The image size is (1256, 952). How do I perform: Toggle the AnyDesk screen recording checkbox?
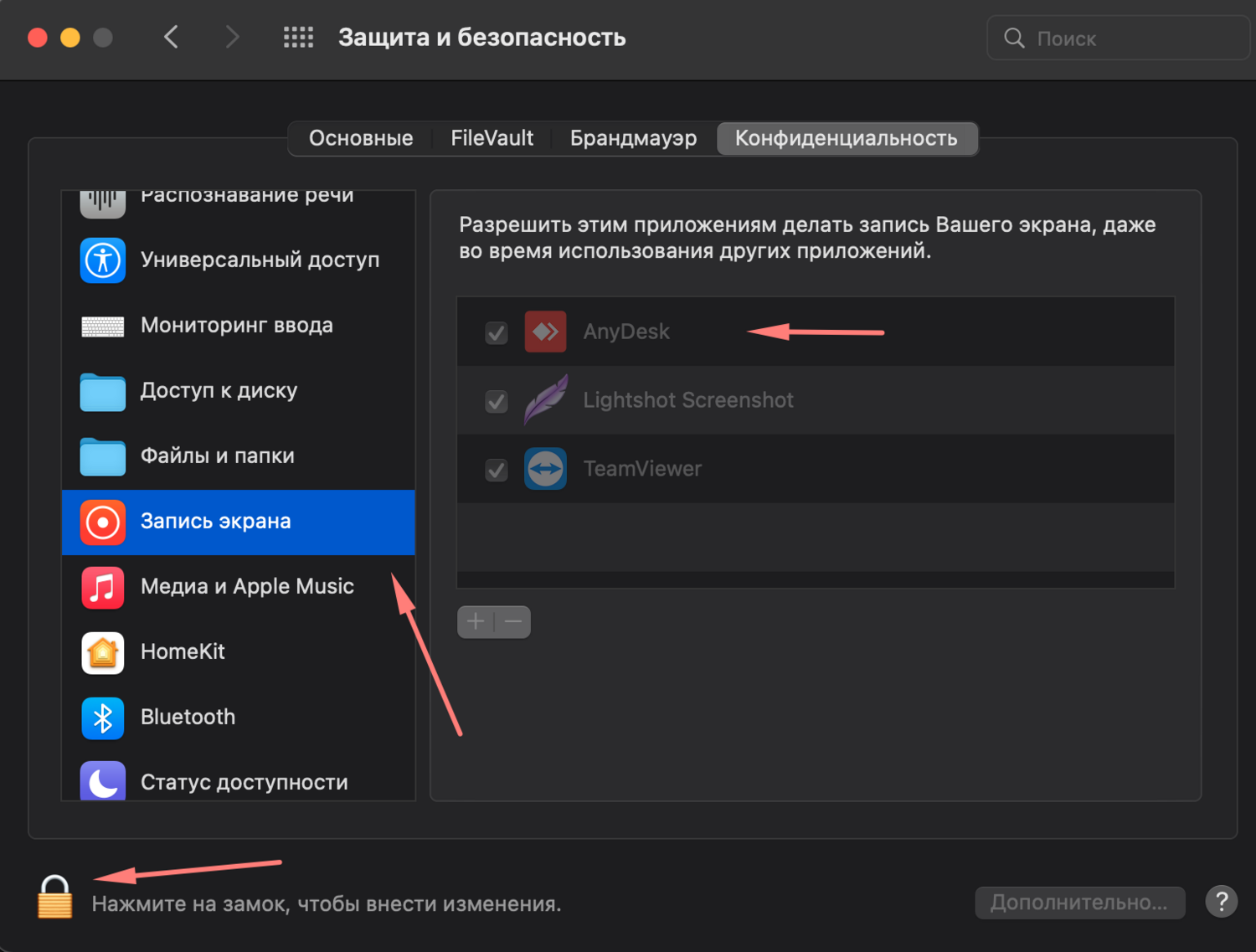(x=497, y=333)
